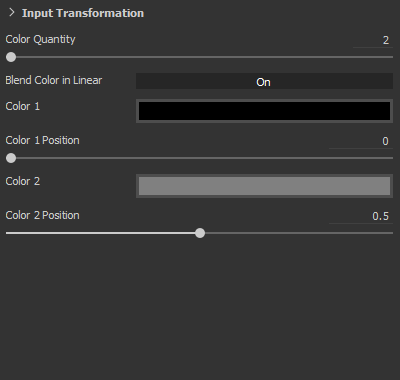The image size is (400, 380).
Task: Click the Color 1 Position value field
Action: (361, 141)
